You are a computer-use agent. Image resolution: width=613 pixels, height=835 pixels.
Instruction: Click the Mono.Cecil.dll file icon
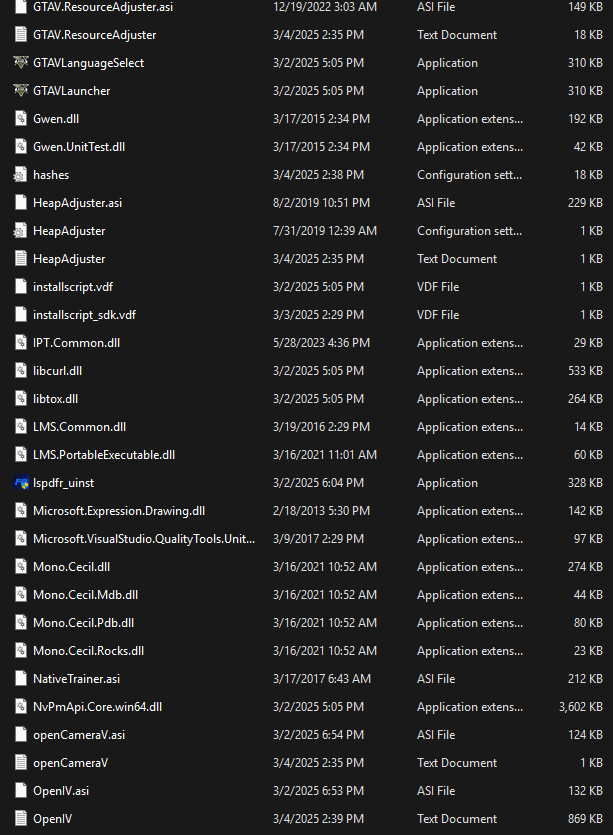coord(21,567)
